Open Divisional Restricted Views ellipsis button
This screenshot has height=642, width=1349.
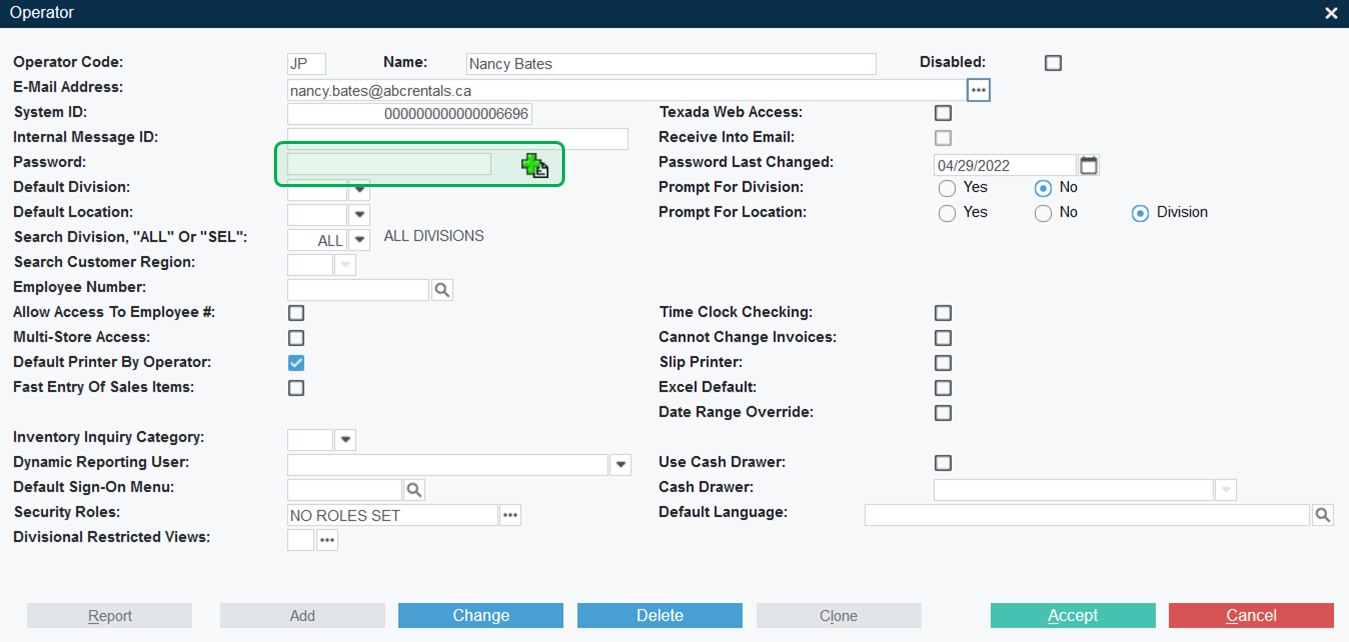point(327,540)
